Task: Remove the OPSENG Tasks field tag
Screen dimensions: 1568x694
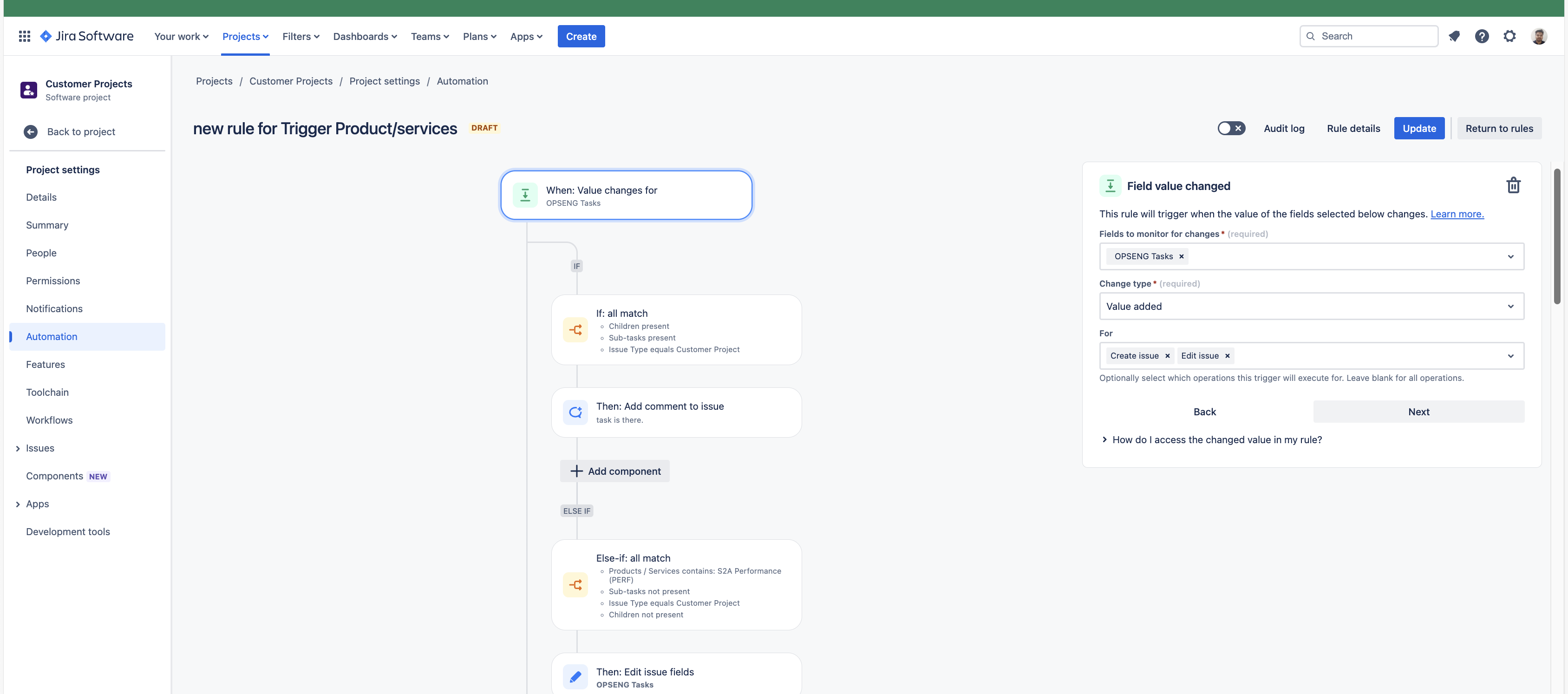Action: [x=1182, y=256]
